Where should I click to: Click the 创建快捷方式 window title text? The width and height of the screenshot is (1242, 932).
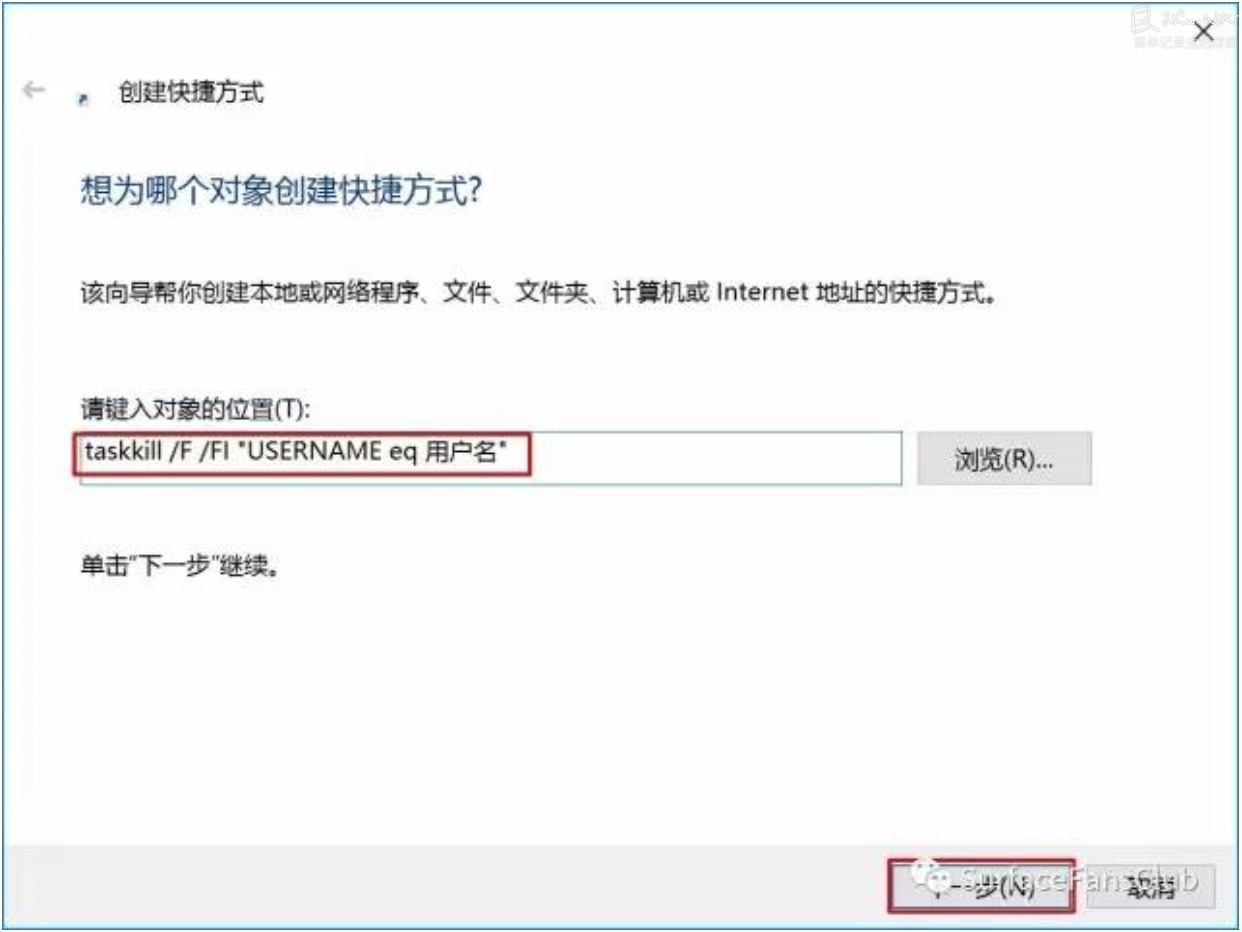191,93
